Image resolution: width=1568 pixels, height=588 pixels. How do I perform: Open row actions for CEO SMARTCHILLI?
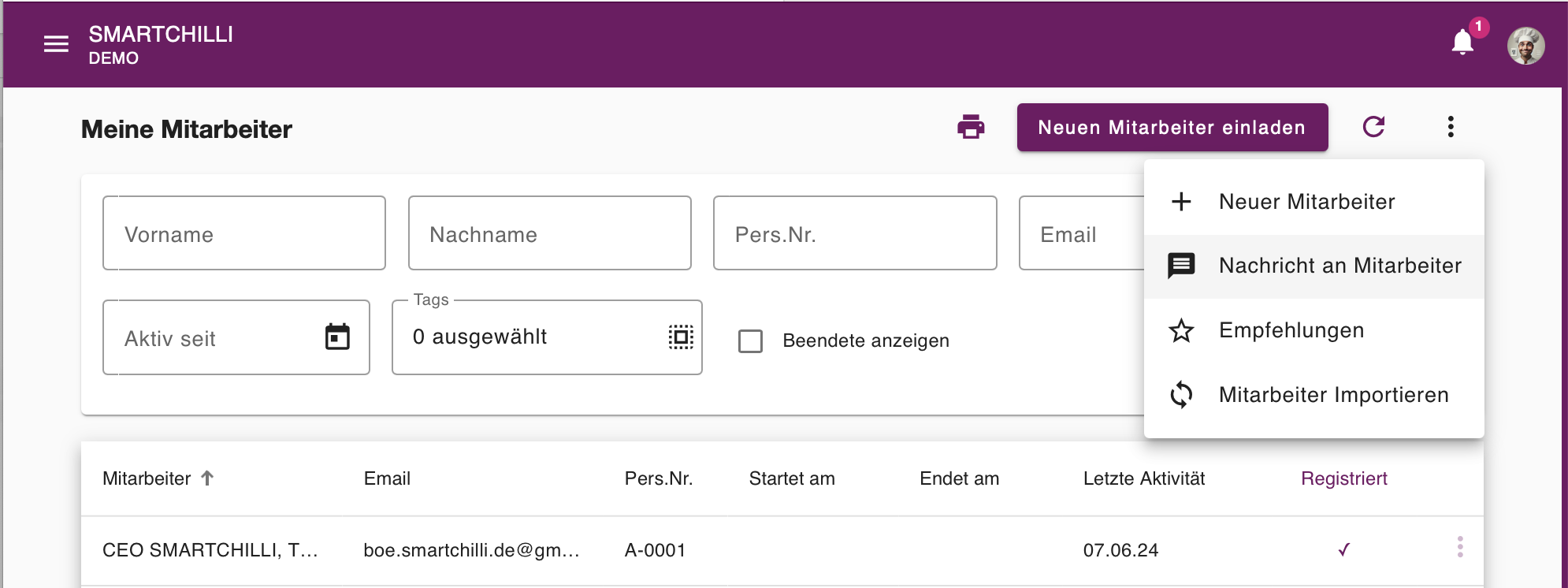click(1460, 547)
